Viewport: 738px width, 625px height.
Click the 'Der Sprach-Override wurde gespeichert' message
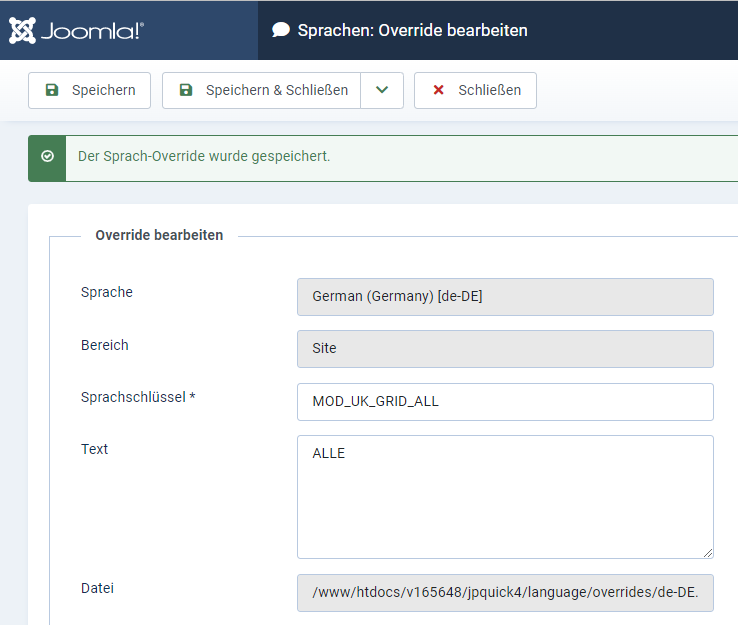pyautogui.click(x=204, y=156)
